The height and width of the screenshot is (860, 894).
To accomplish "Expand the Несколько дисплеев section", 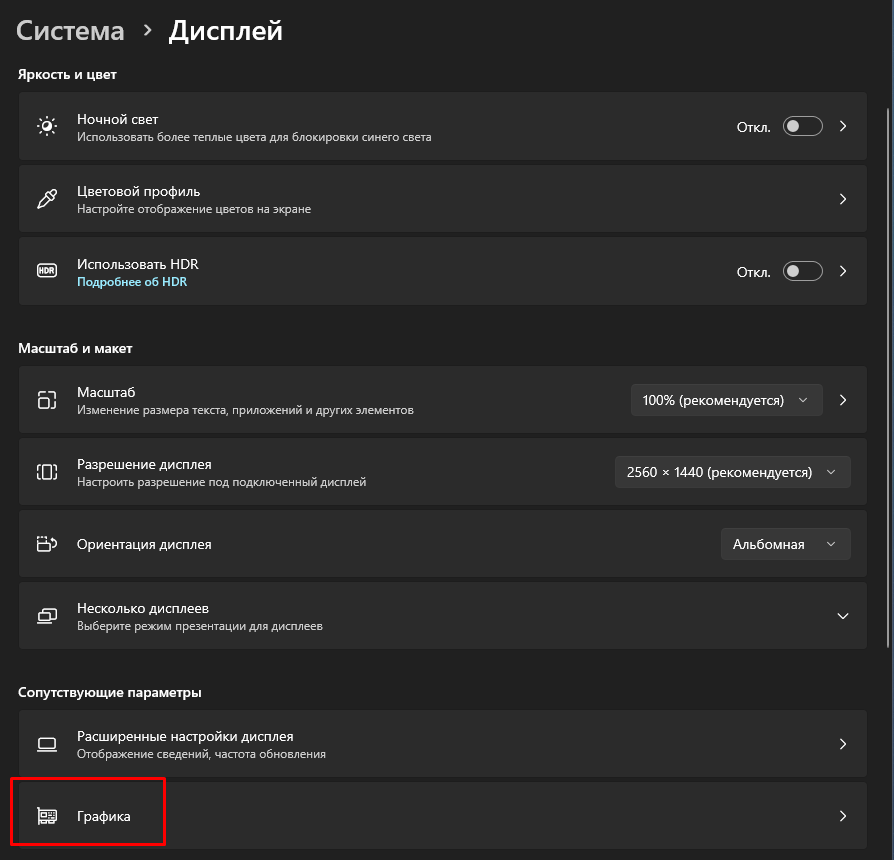I will 842,616.
